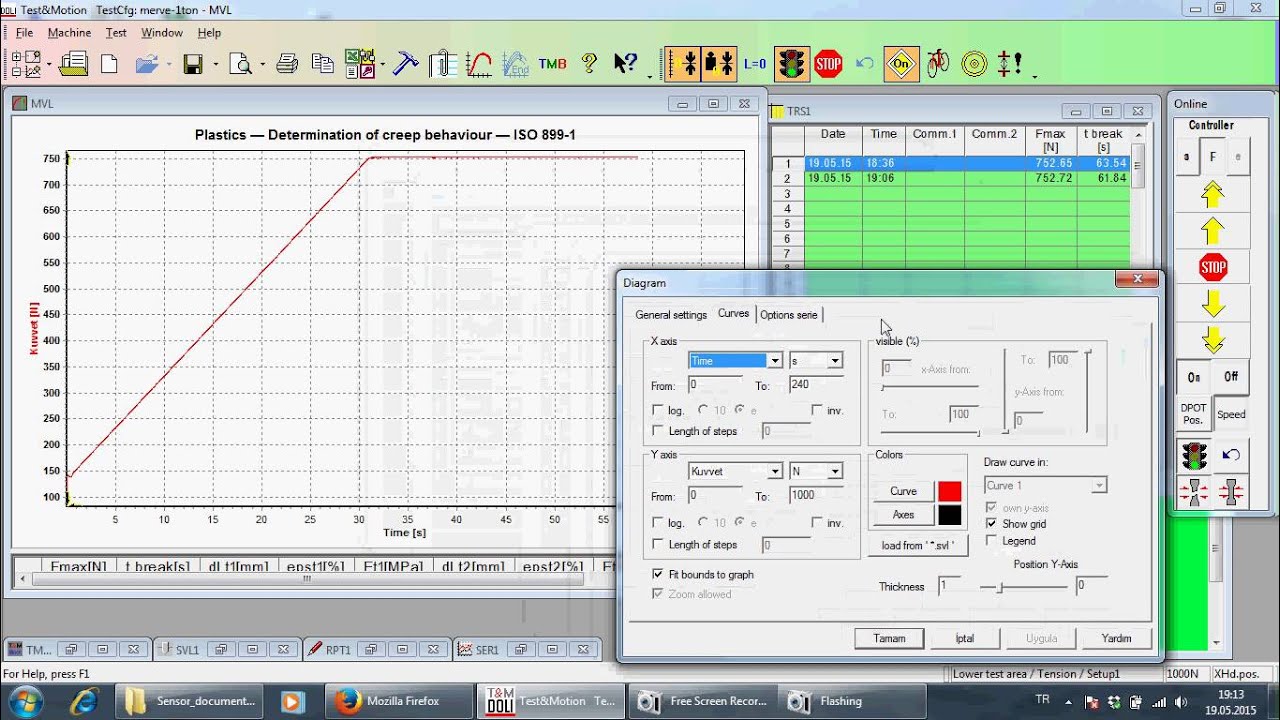Click the Off button in Online panel

[x=1231, y=376]
